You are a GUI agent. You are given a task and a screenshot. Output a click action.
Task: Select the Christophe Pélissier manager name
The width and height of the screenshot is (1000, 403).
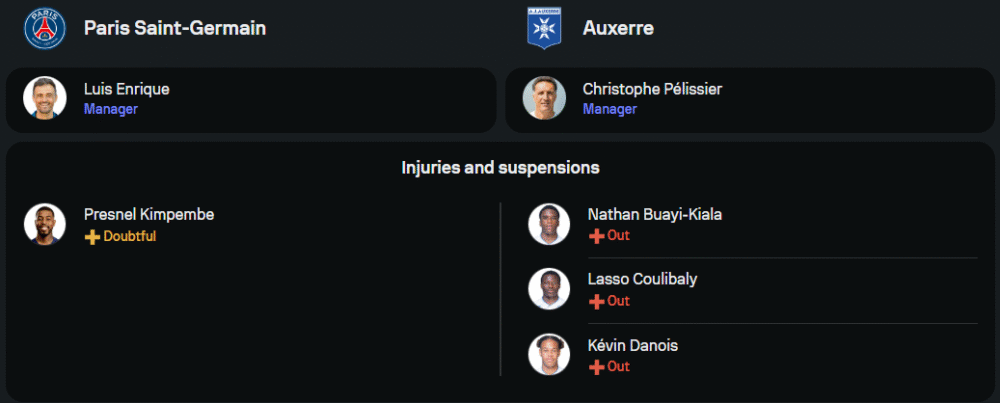(652, 89)
